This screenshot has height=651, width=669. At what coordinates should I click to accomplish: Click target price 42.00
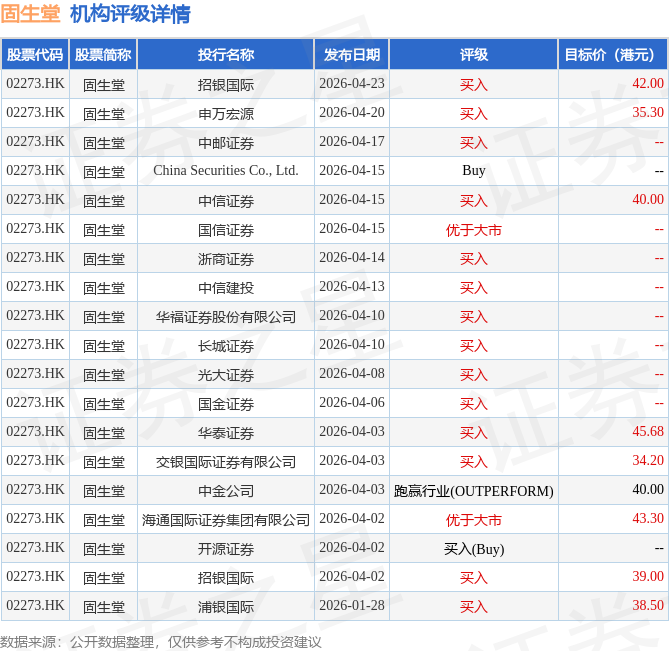point(648,84)
